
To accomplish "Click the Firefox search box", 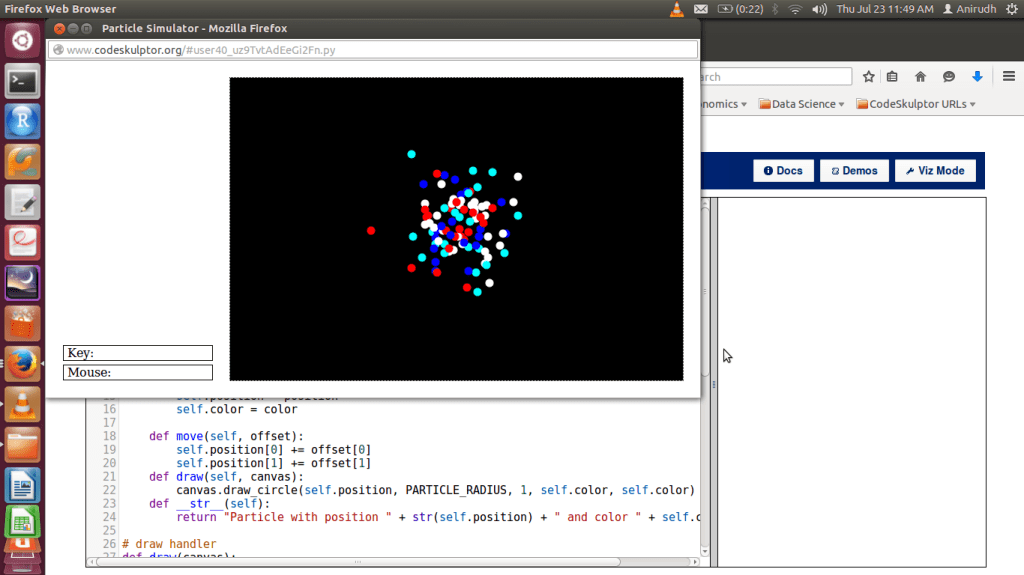I will tap(776, 77).
